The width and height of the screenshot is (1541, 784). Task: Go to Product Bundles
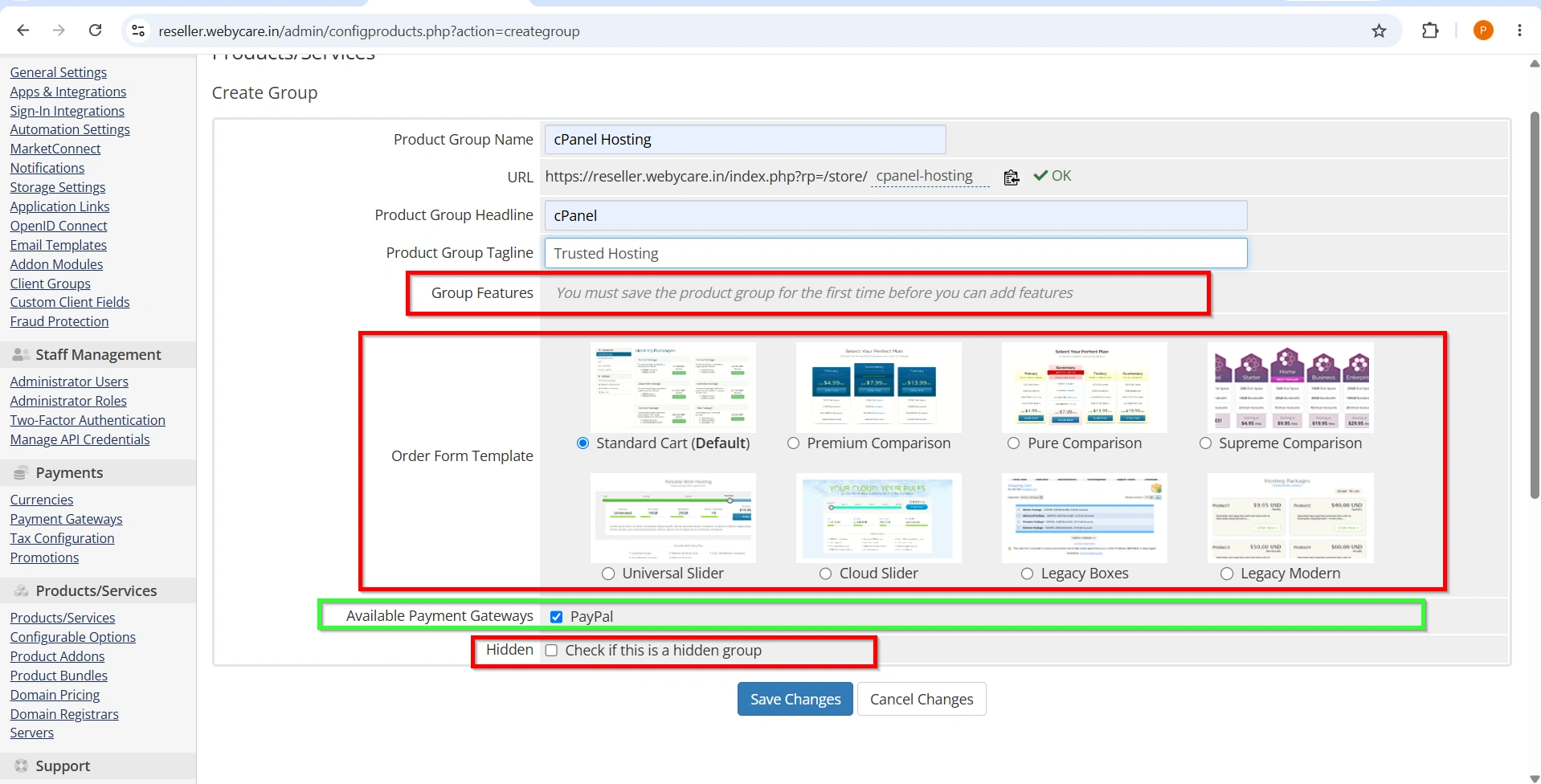click(x=59, y=676)
